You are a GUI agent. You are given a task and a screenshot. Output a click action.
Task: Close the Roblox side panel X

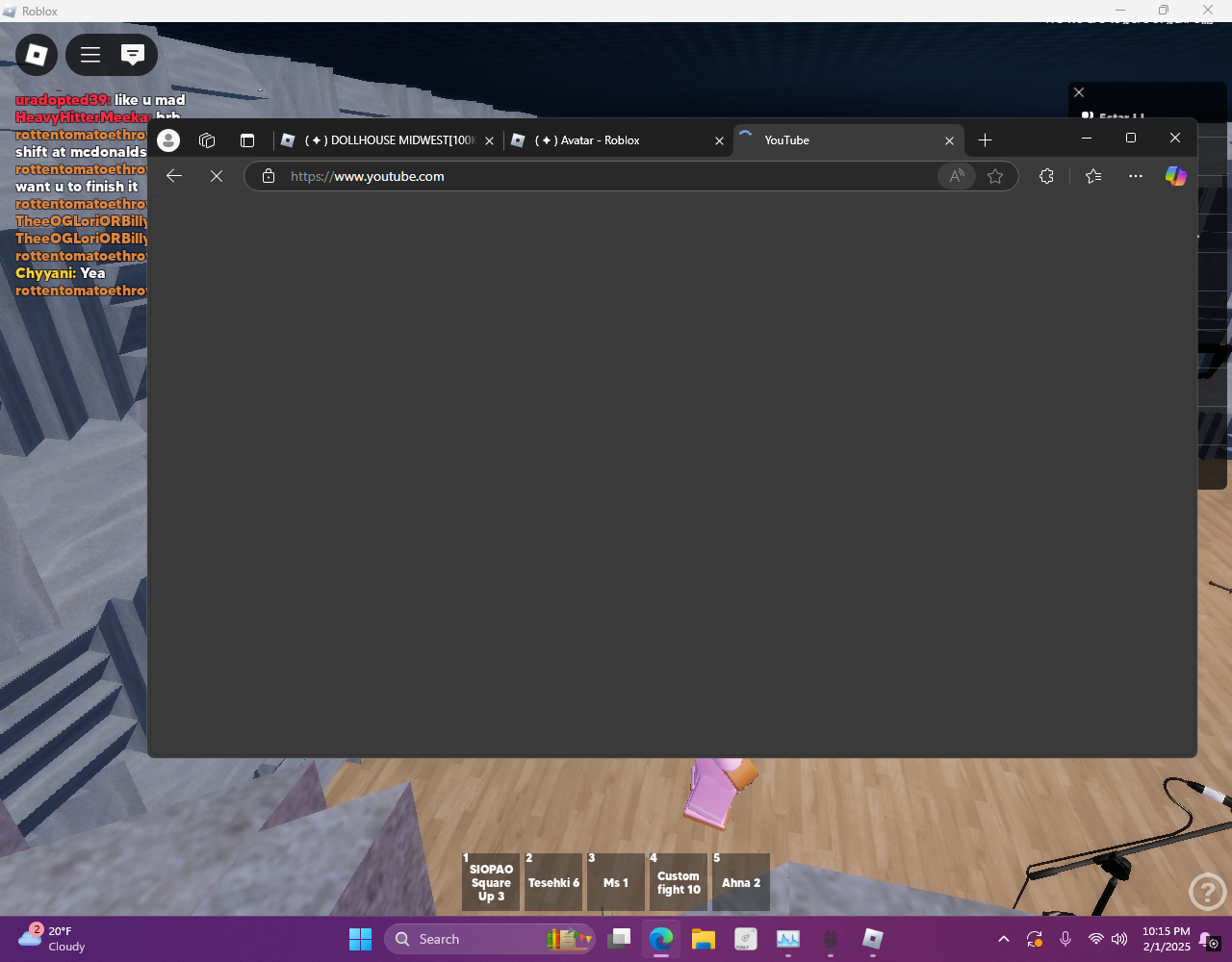(1079, 92)
